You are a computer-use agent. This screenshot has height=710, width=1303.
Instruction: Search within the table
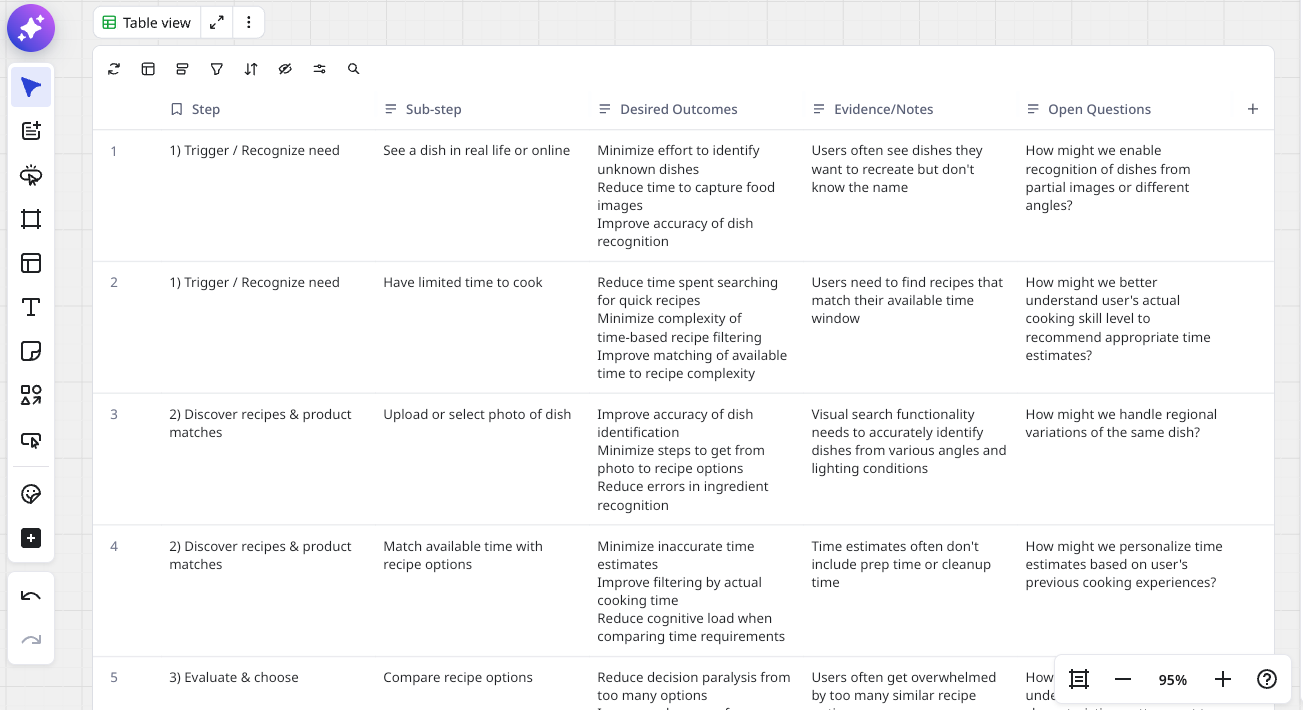coord(353,69)
